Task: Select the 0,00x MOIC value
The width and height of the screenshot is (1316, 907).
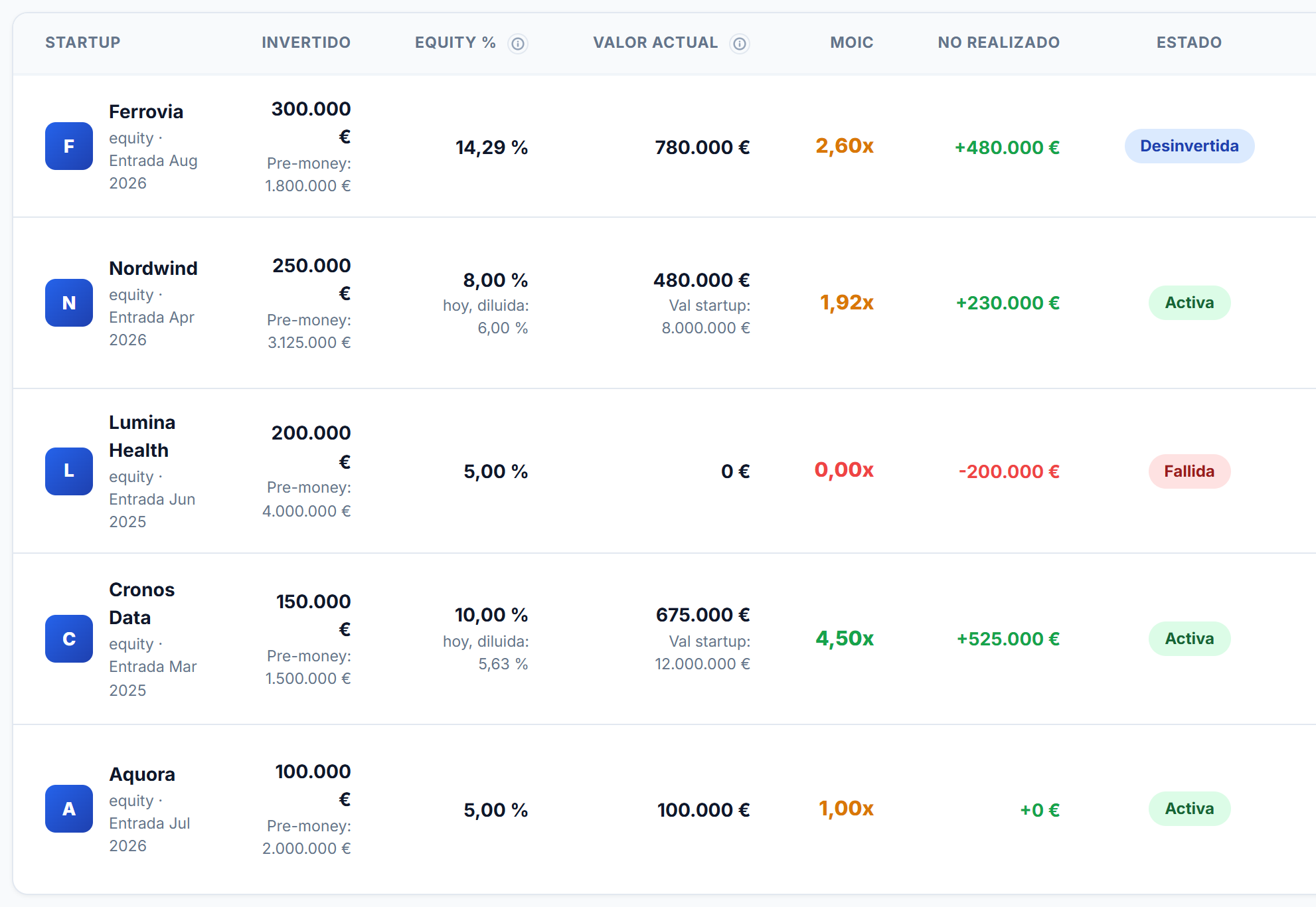Action: (844, 469)
